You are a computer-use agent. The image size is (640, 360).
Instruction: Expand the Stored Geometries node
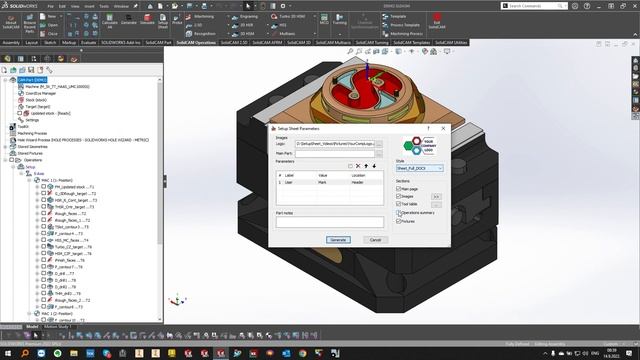(6, 147)
